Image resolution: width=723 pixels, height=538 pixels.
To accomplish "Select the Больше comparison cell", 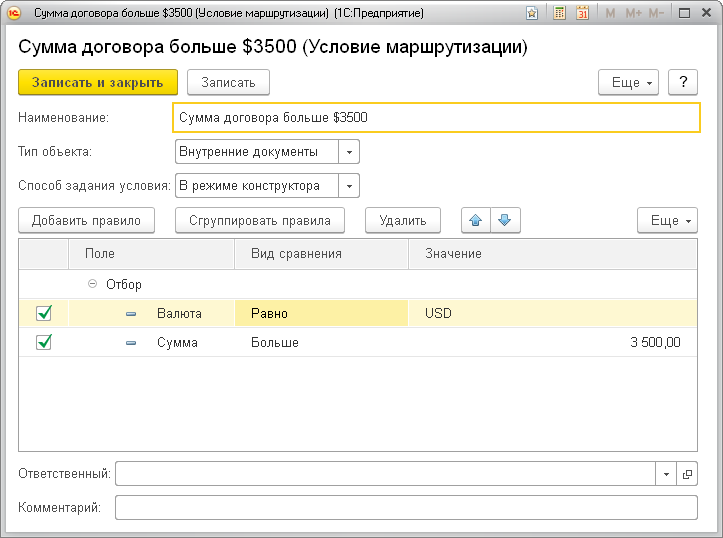I will (x=321, y=343).
